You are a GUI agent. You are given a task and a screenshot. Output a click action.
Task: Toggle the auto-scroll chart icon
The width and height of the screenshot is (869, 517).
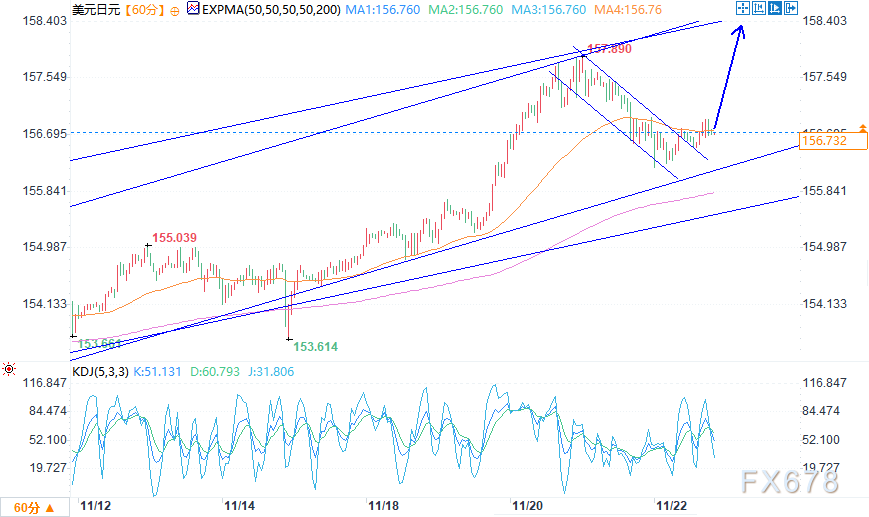coord(776,9)
